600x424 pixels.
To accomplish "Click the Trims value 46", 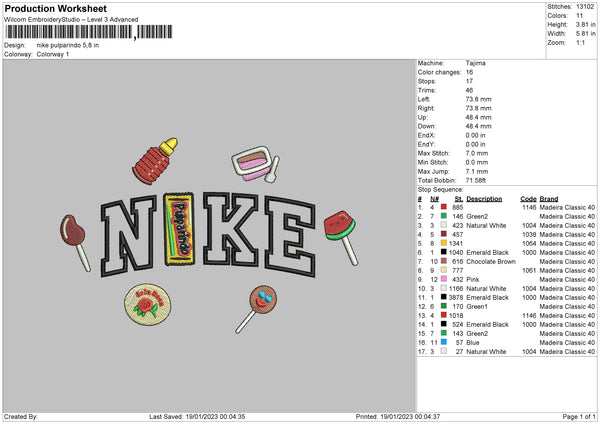I will click(469, 90).
